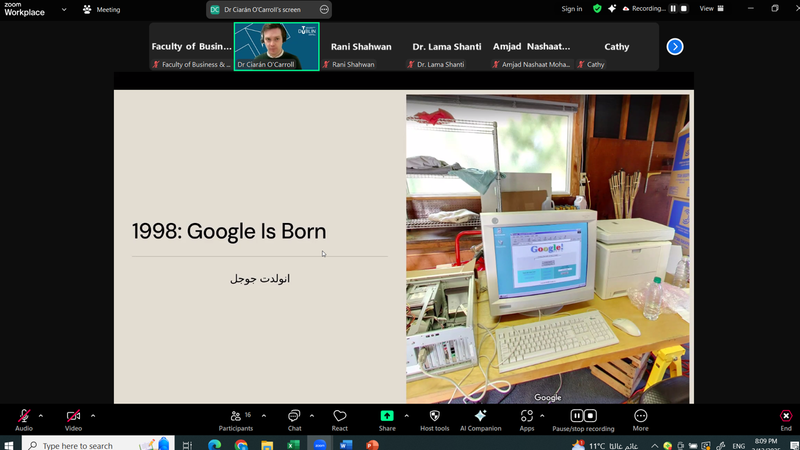Open File Explorer from taskbar
The height and width of the screenshot is (450, 800).
(x=267, y=445)
